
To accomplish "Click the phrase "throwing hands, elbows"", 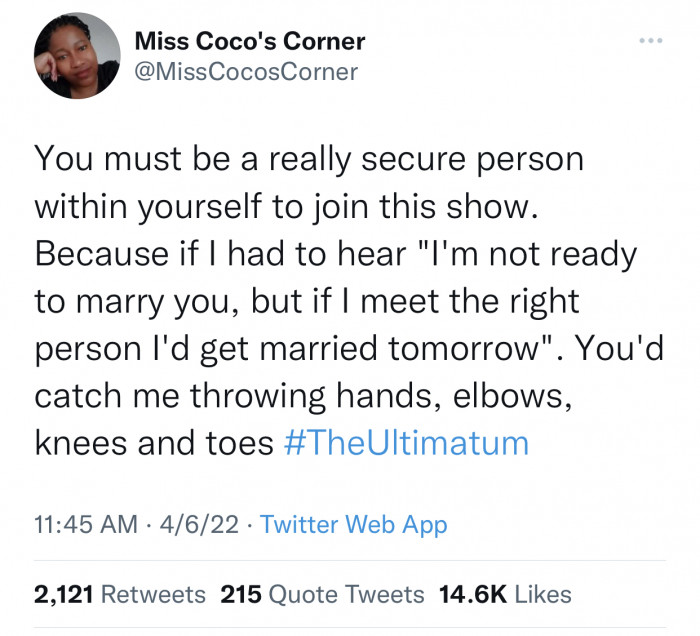I will [381, 396].
